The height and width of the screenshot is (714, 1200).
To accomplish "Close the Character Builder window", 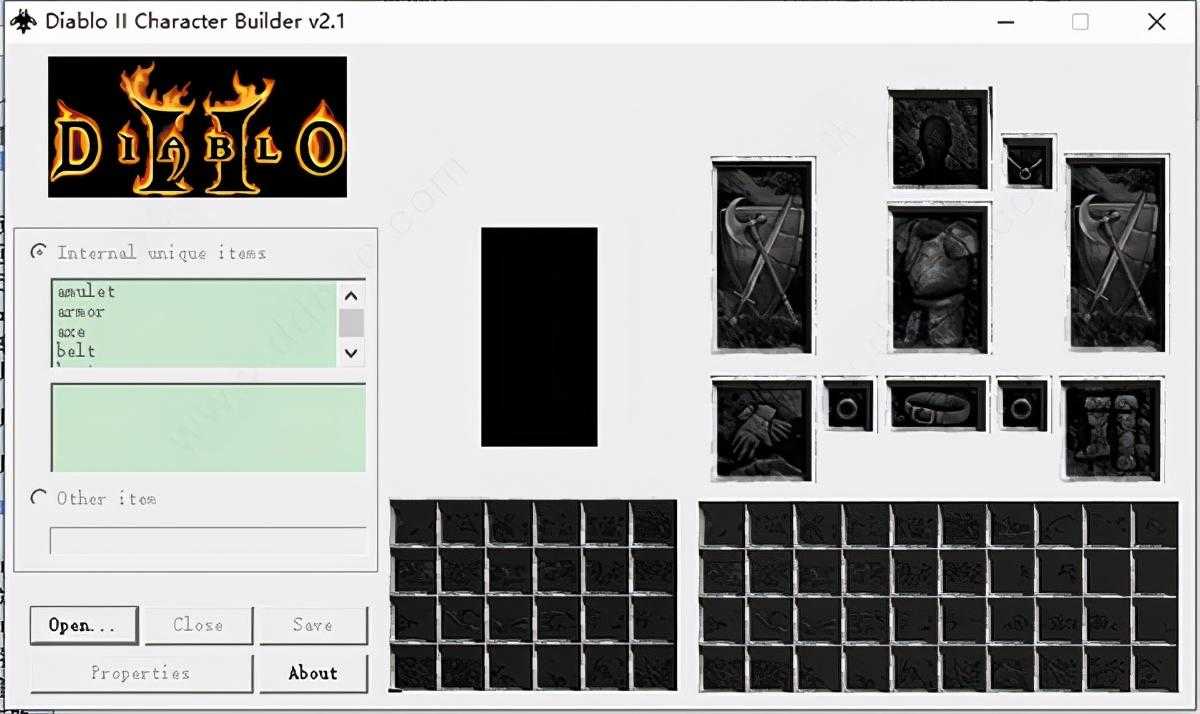I will 1156,22.
